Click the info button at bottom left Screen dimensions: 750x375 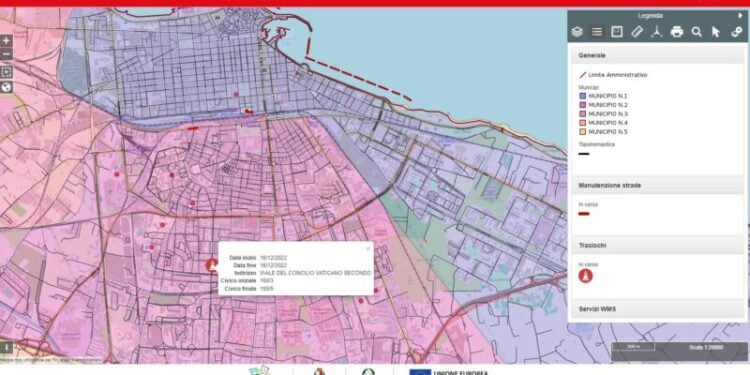point(6,348)
